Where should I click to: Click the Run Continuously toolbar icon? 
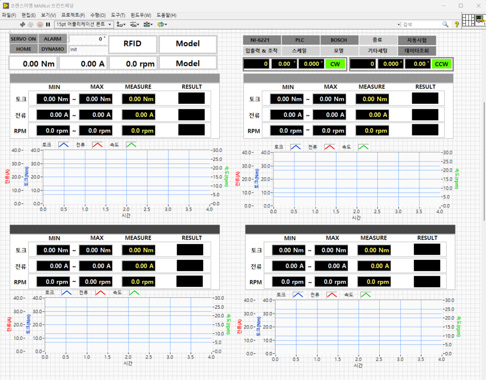click(31, 24)
